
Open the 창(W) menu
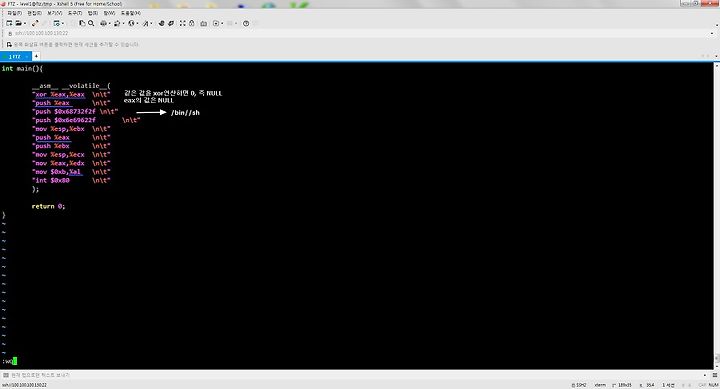coord(109,13)
